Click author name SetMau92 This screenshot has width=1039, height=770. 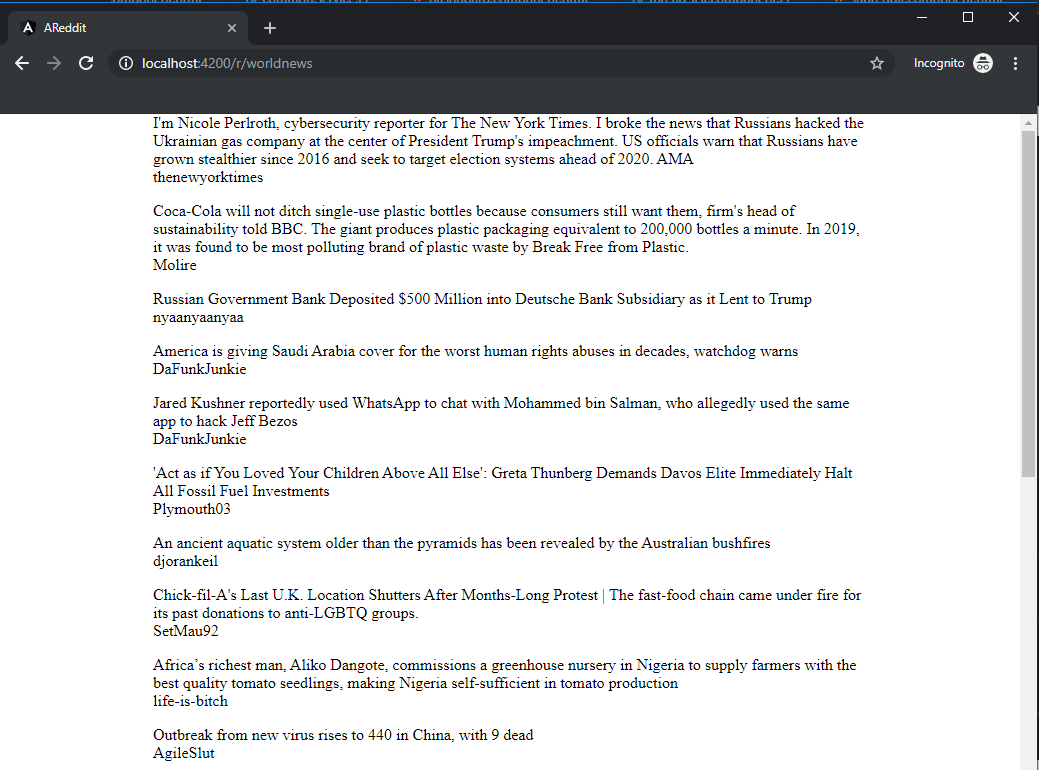point(186,630)
